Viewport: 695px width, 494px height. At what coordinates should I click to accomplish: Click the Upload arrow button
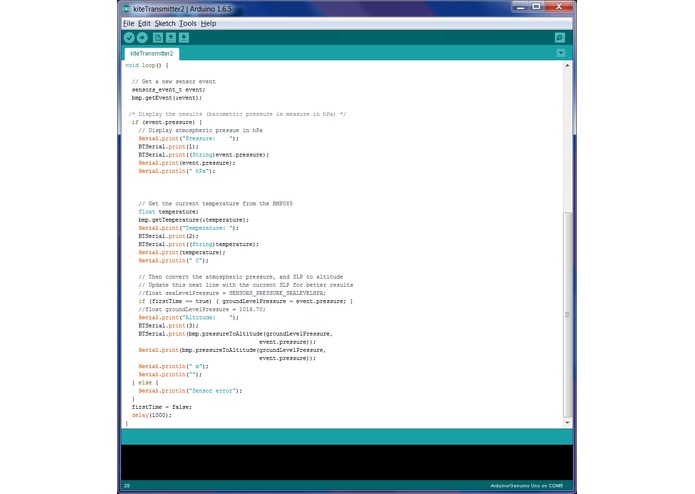tap(142, 38)
